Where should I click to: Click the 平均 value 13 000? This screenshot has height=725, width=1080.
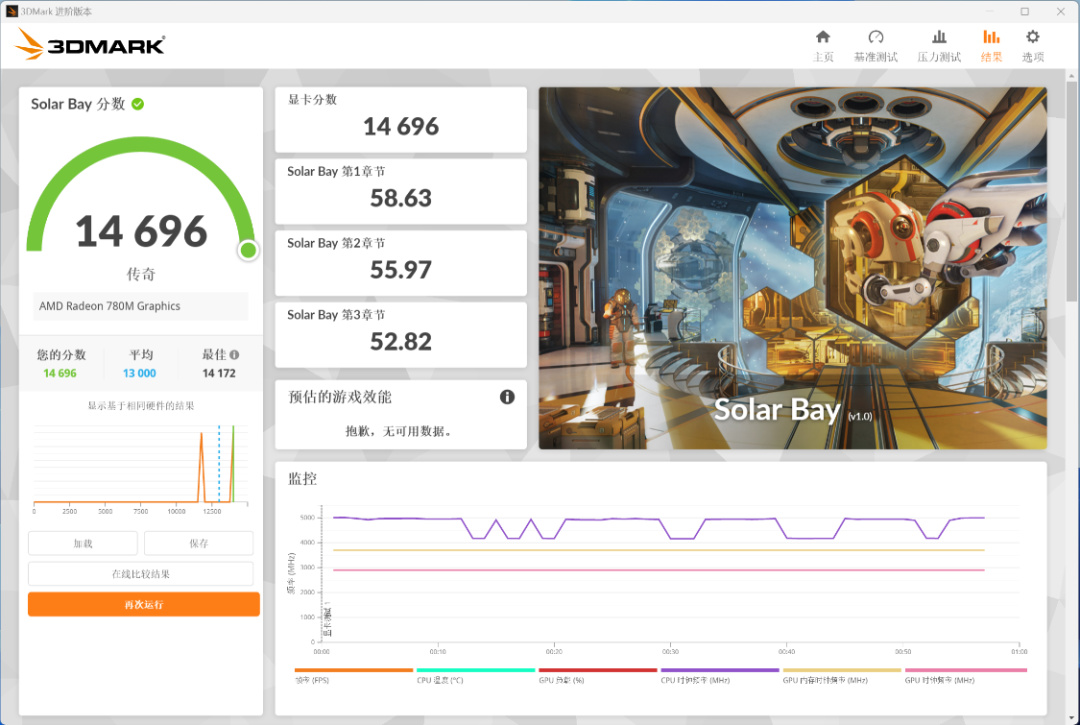pos(139,373)
